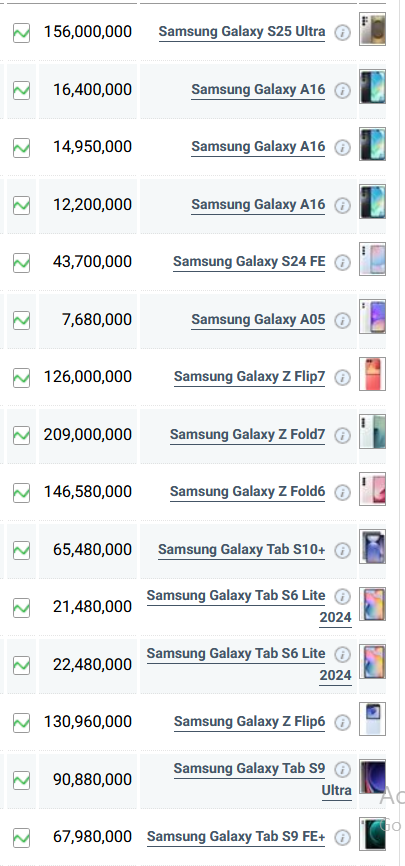Click info icon next to Galaxy Z Flip6

[343, 722]
